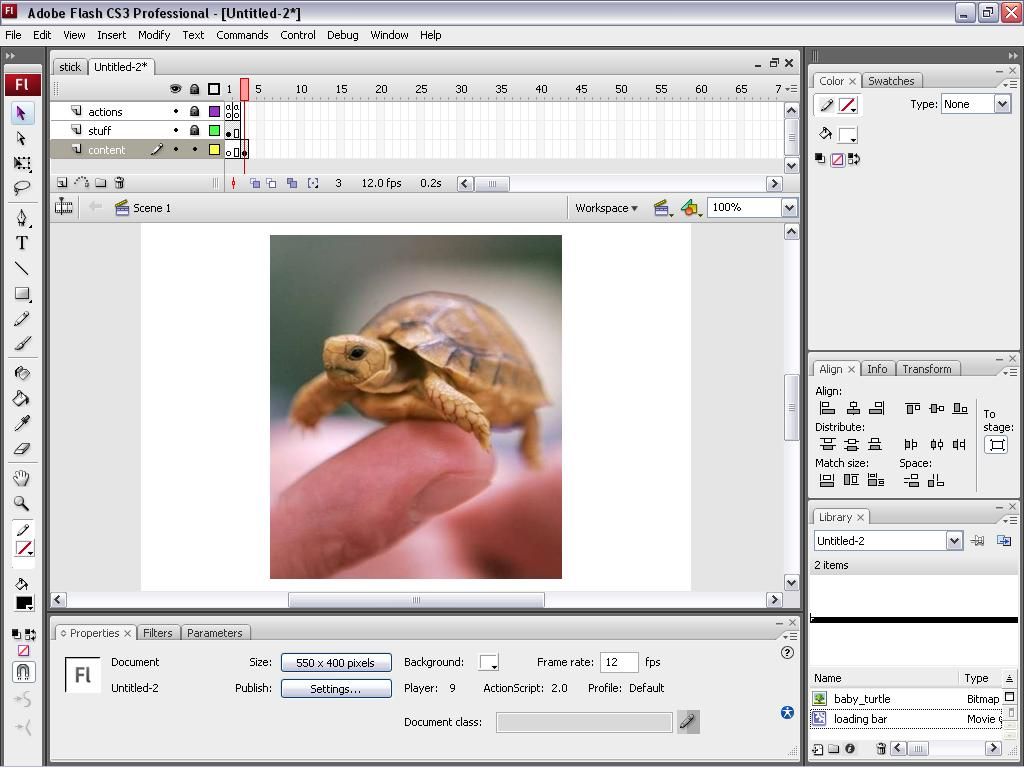Click the publish Settings button
Image resolution: width=1024 pixels, height=768 pixels.
(335, 689)
